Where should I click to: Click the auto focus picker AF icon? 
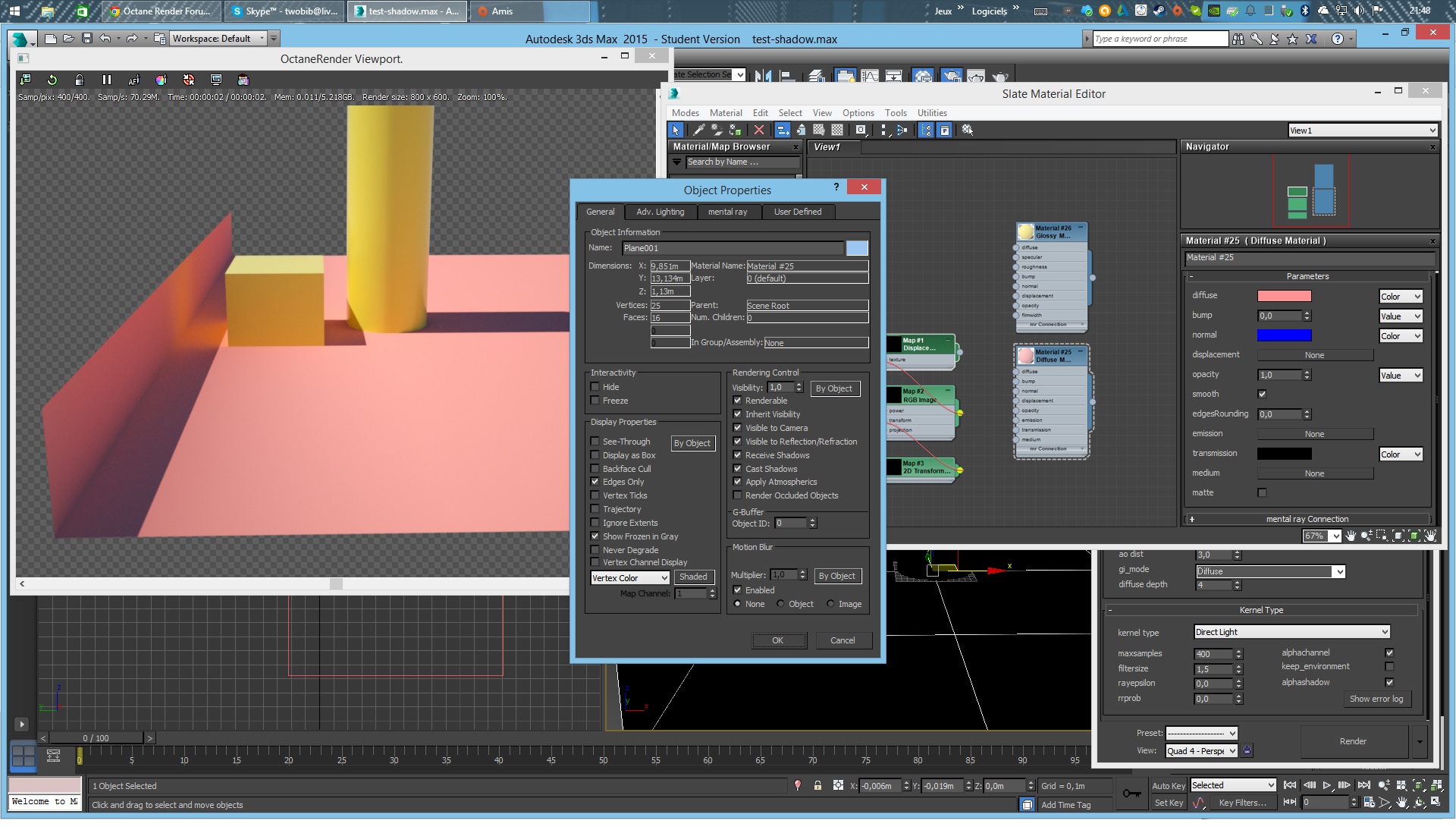133,80
